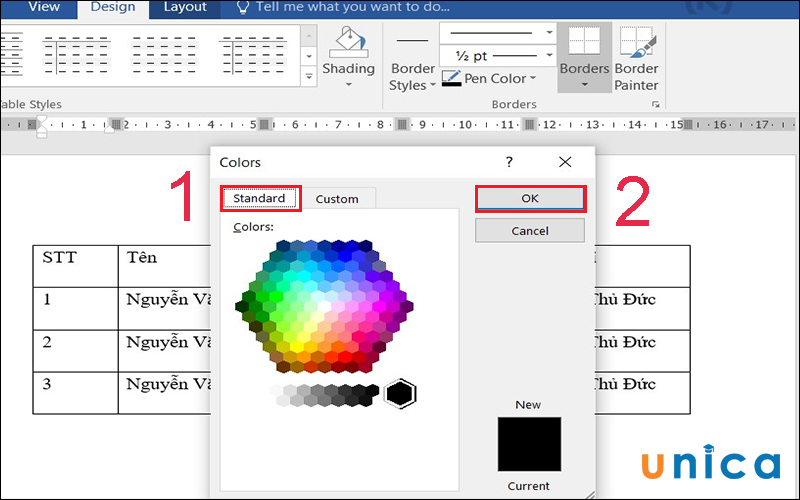Switch to the Custom colors tab
800x500 pixels.
click(337, 198)
